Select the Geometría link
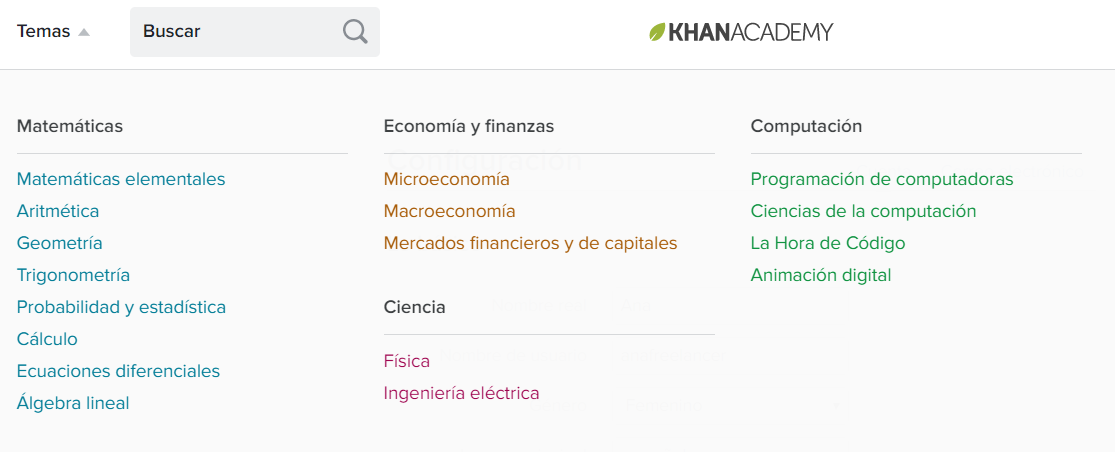Screen dimensions: 1115x452 60,243
